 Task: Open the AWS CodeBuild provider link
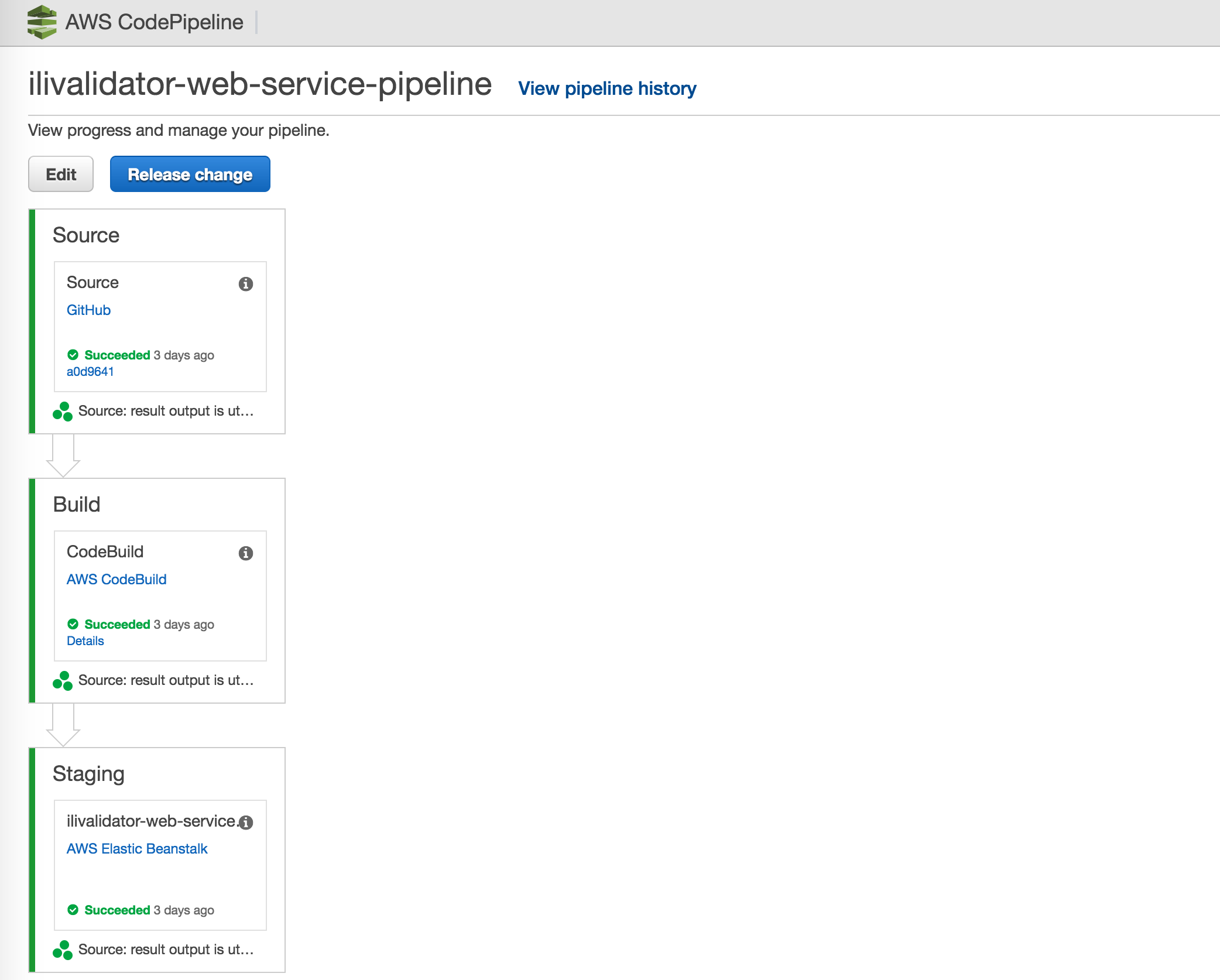click(x=116, y=580)
